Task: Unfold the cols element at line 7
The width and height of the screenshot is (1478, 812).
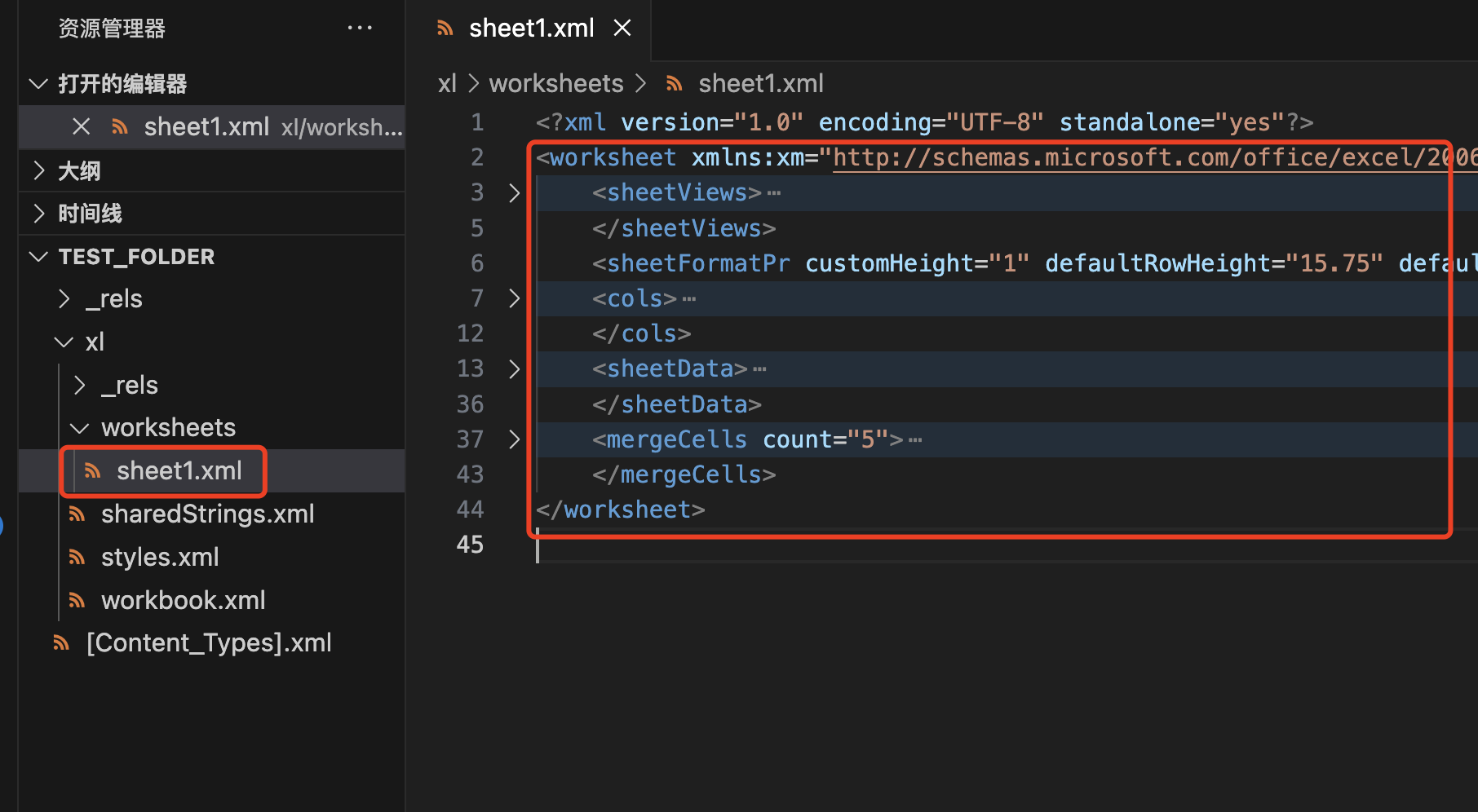Action: coord(514,298)
